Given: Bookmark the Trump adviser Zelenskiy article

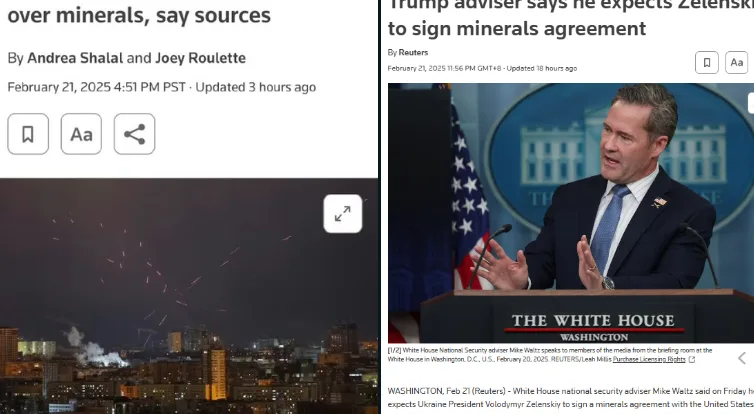Looking at the screenshot, I should tap(707, 63).
